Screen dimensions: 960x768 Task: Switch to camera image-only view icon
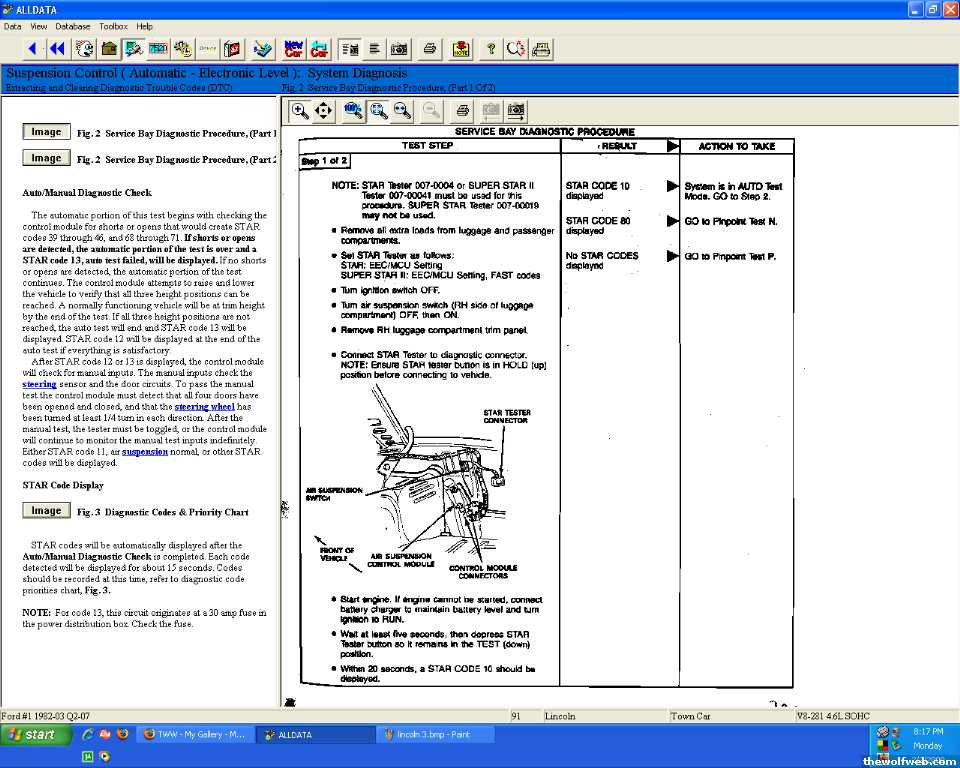click(399, 48)
